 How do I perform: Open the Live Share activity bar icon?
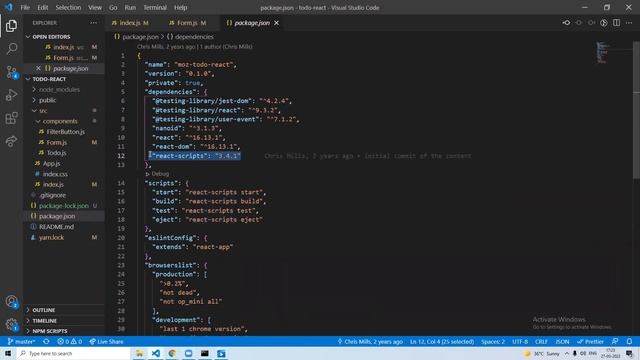[11, 141]
